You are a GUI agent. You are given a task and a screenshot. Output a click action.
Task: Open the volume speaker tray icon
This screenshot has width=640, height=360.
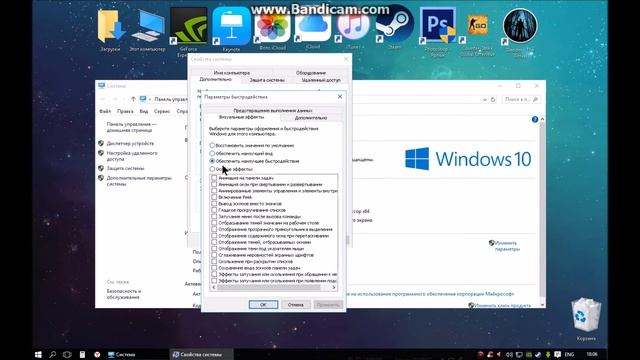pos(509,354)
